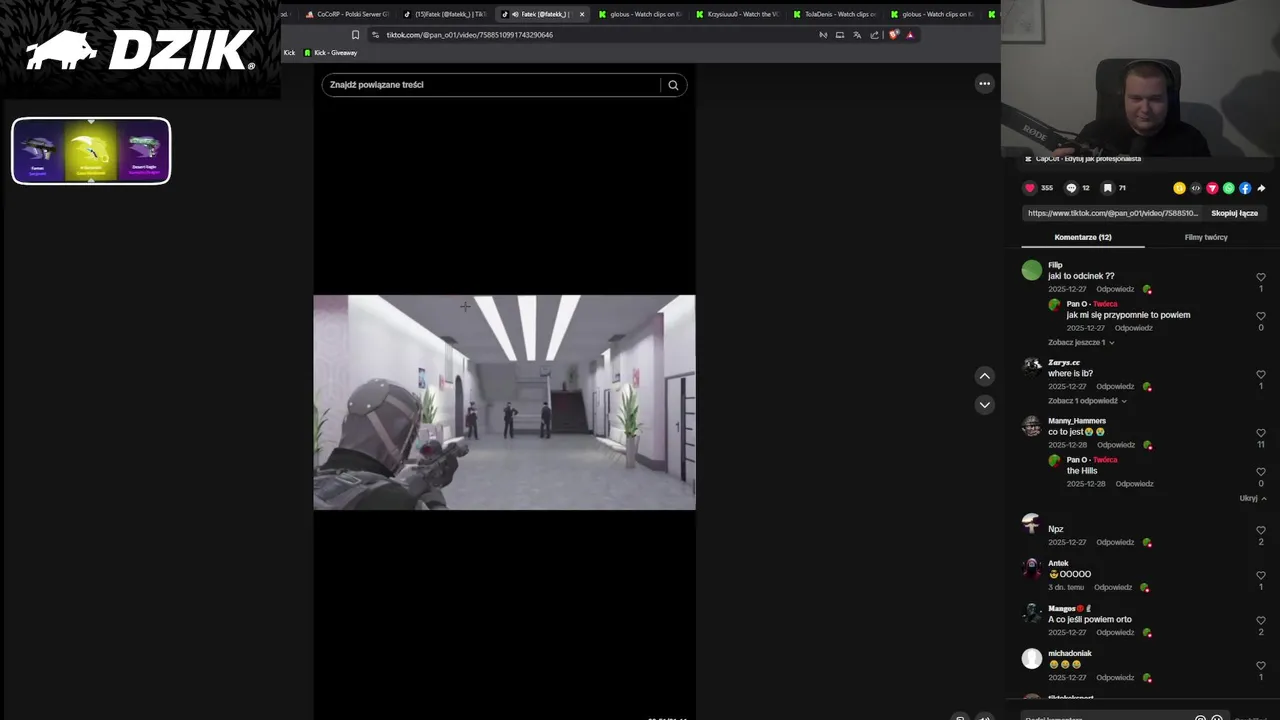The height and width of the screenshot is (720, 1280).
Task: Open the three-dot more options menu
Action: click(x=984, y=84)
